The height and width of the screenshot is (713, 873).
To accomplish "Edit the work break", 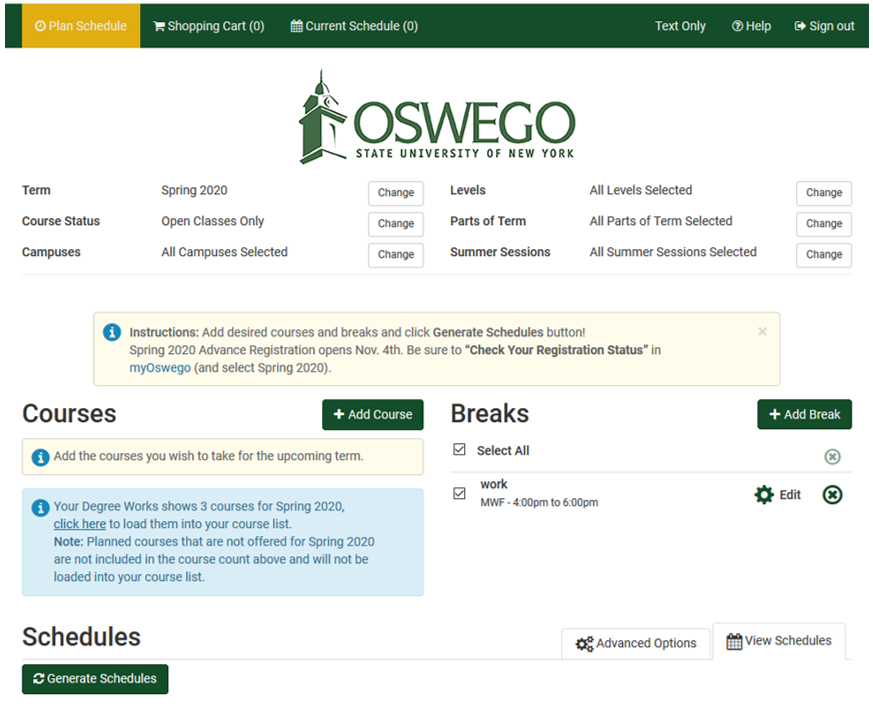I will pos(778,495).
